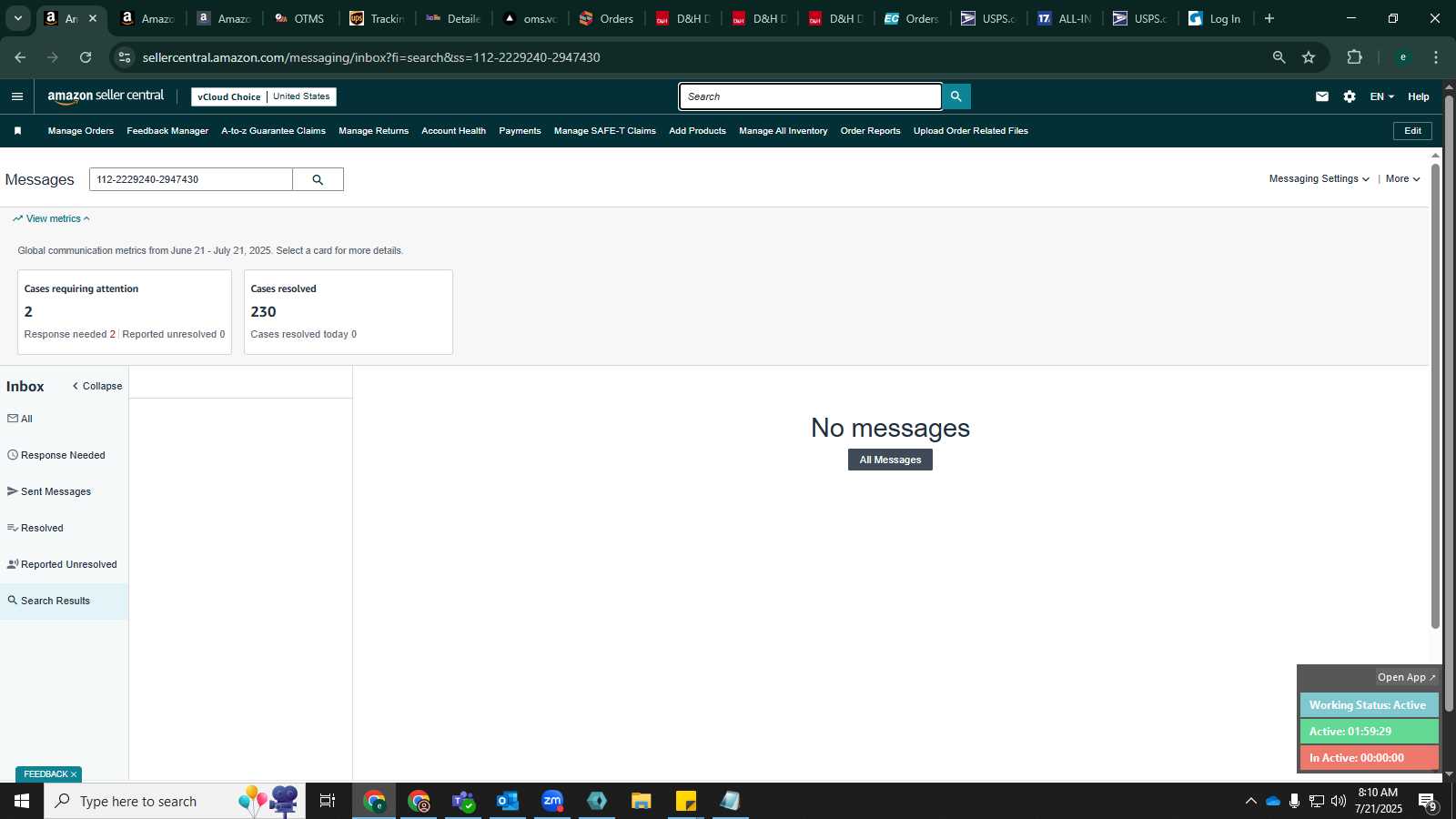The width and height of the screenshot is (1456, 819).
Task: Click the Edit navigation button
Action: [1412, 131]
